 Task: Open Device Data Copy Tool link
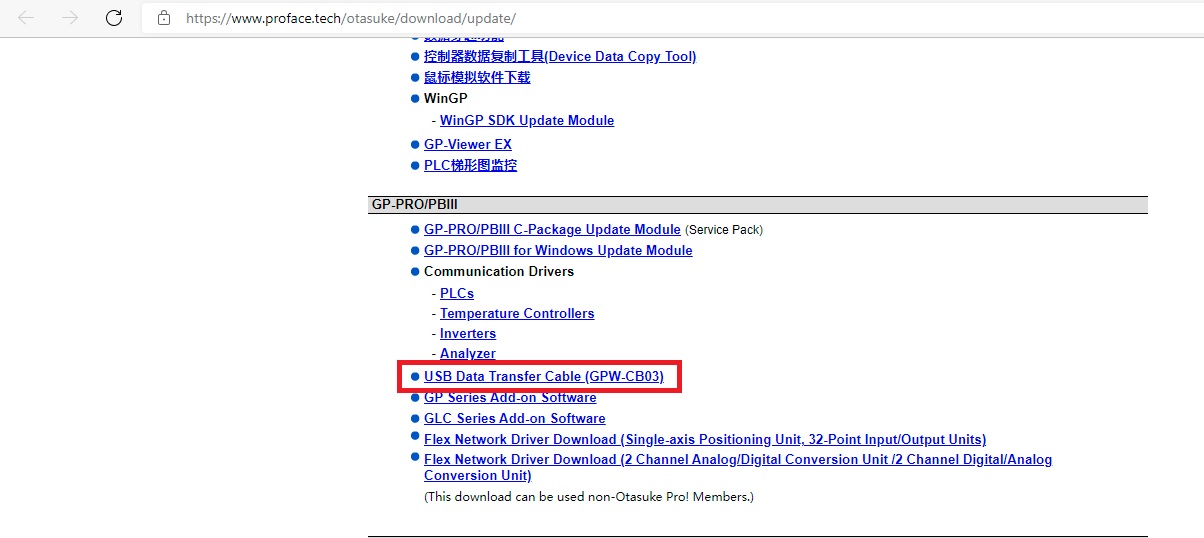pos(559,57)
